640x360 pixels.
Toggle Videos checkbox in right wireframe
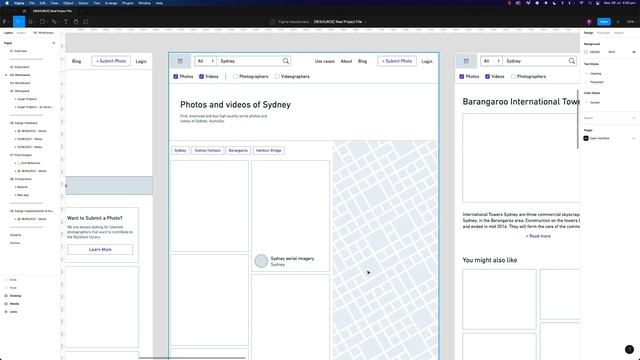click(487, 76)
